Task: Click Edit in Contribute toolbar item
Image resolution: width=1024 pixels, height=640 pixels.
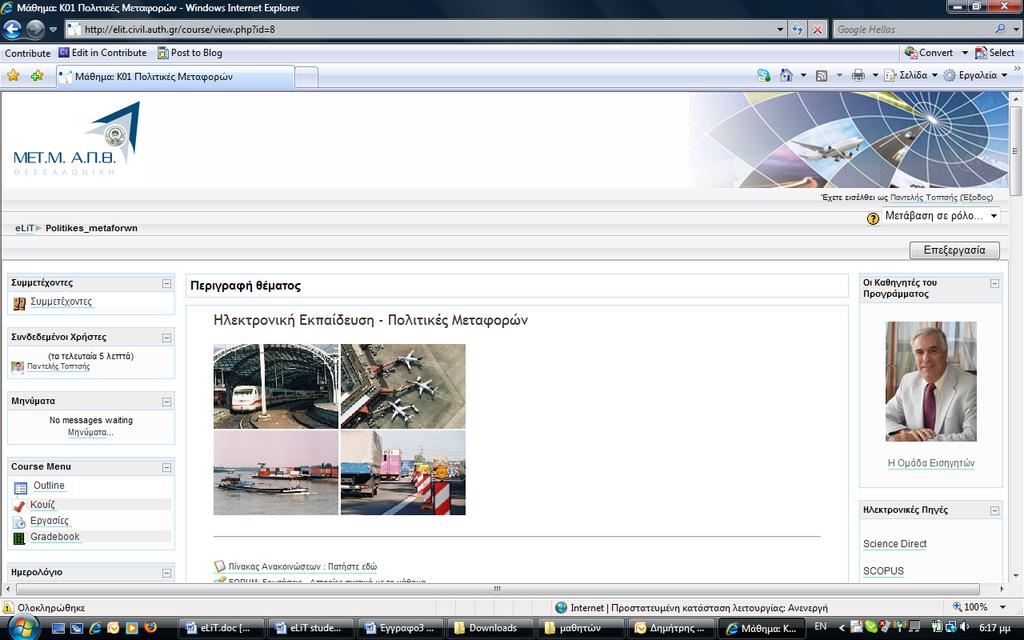Action: (103, 53)
